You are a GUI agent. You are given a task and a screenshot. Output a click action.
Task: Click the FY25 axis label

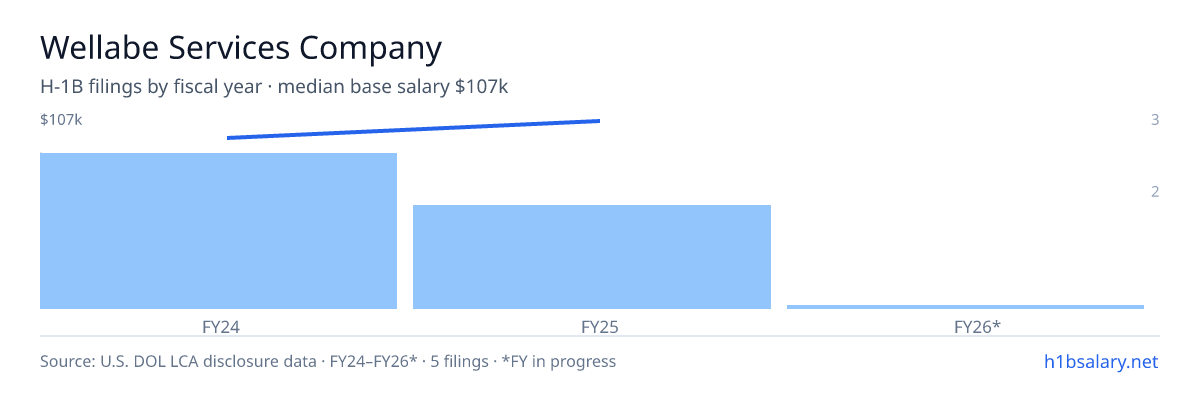[x=592, y=326]
